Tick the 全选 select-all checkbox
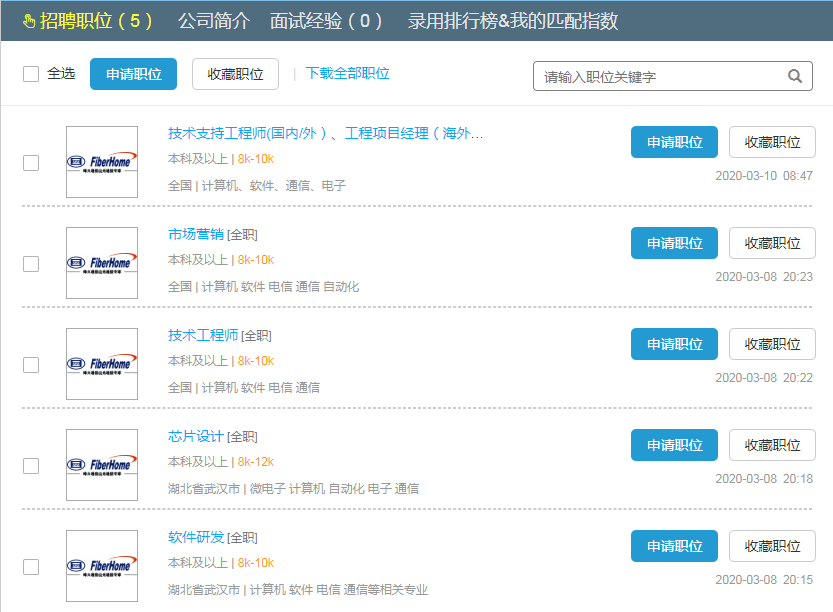 (31, 74)
